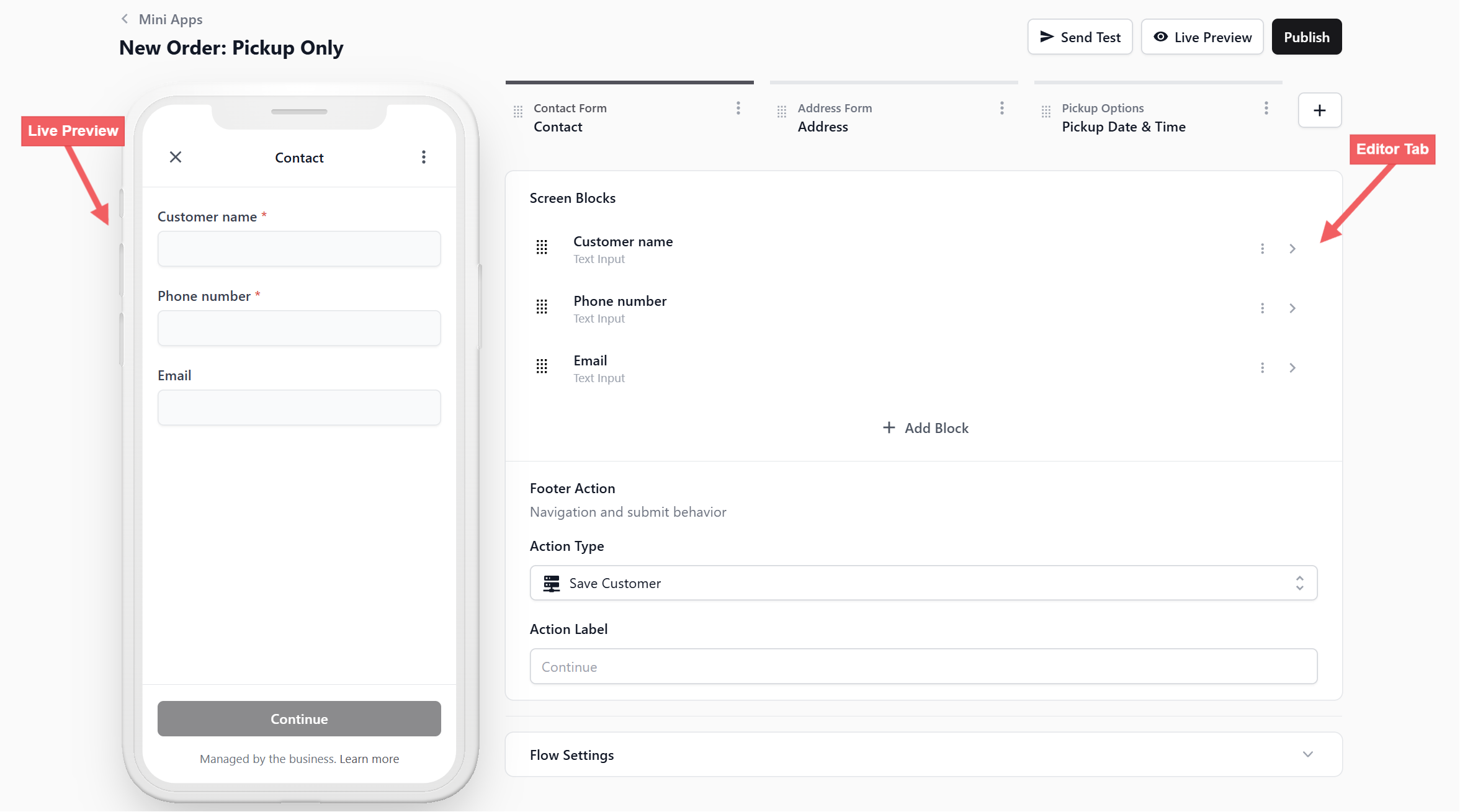This screenshot has width=1460, height=812.
Task: Expand the Email block chevron
Action: pyautogui.click(x=1292, y=368)
